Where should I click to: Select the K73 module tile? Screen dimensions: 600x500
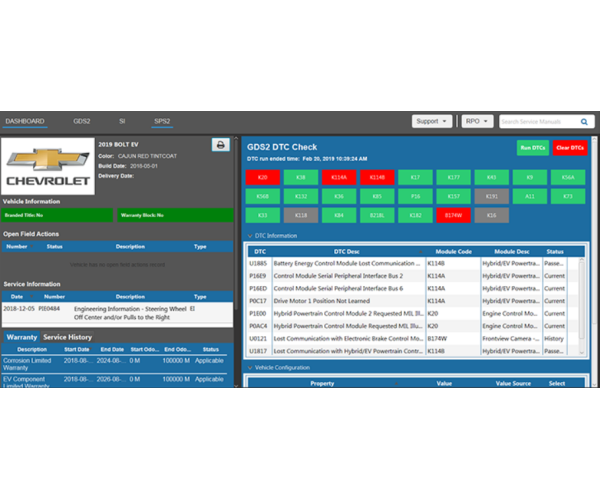coord(568,196)
